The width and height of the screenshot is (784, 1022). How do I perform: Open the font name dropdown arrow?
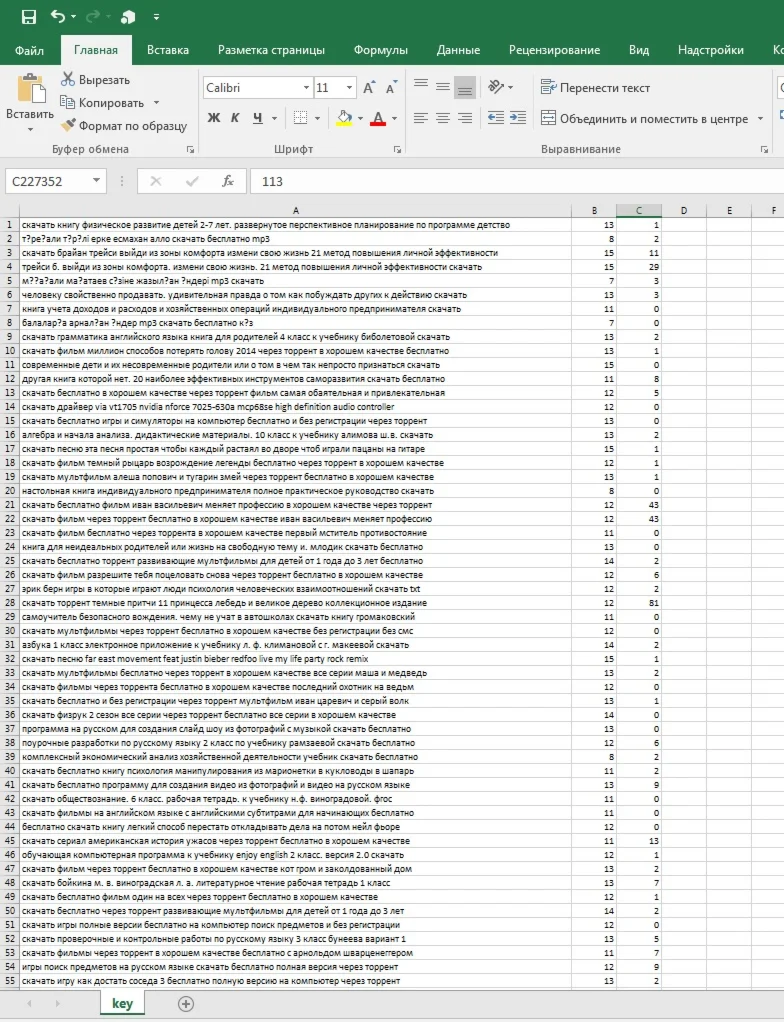[306, 88]
